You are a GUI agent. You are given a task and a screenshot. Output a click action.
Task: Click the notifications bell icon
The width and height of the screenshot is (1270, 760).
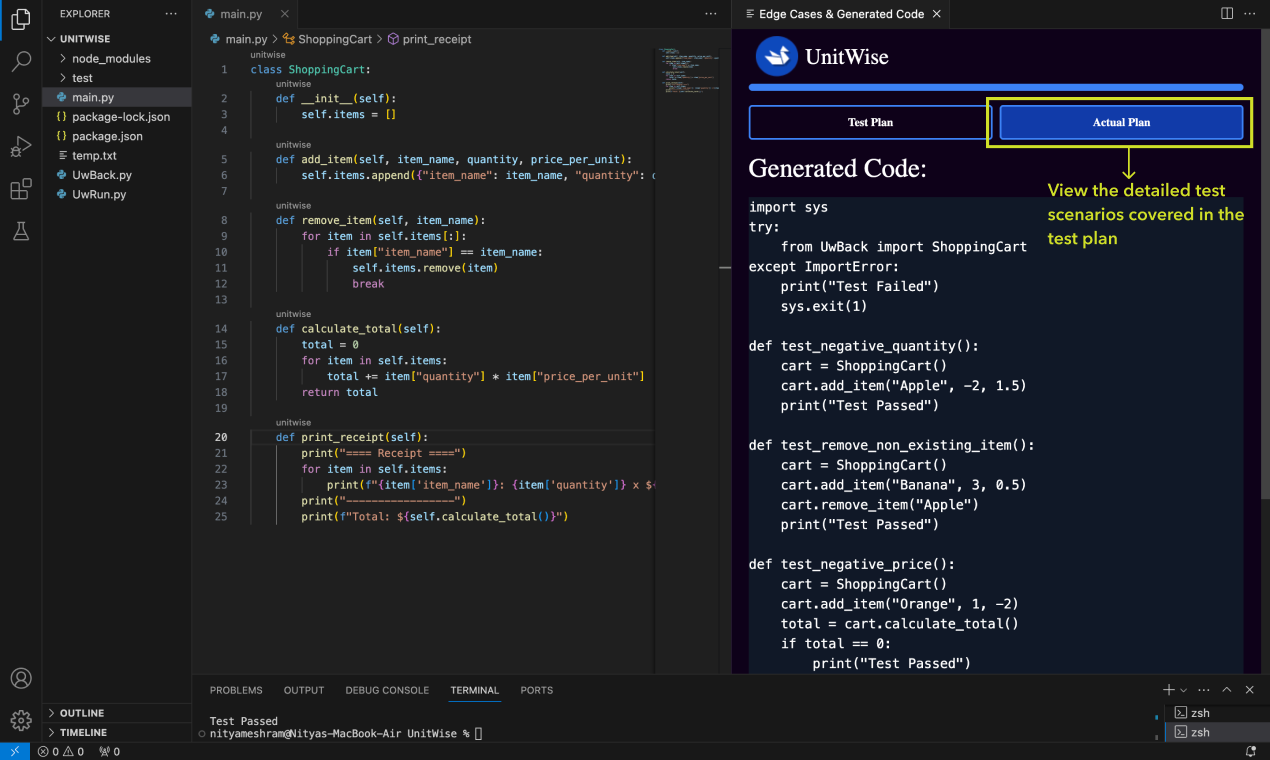click(1250, 751)
